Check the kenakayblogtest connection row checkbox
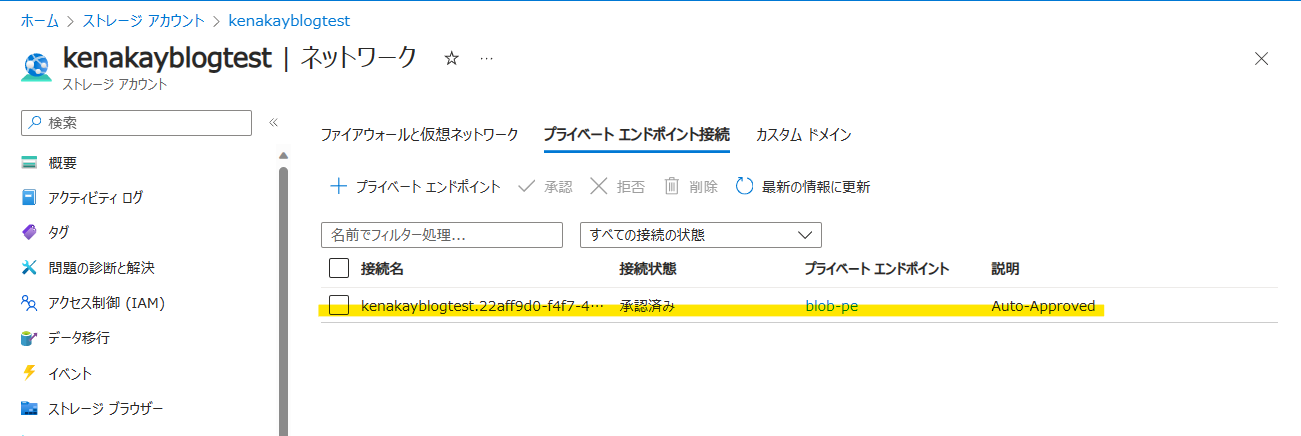 coord(339,306)
